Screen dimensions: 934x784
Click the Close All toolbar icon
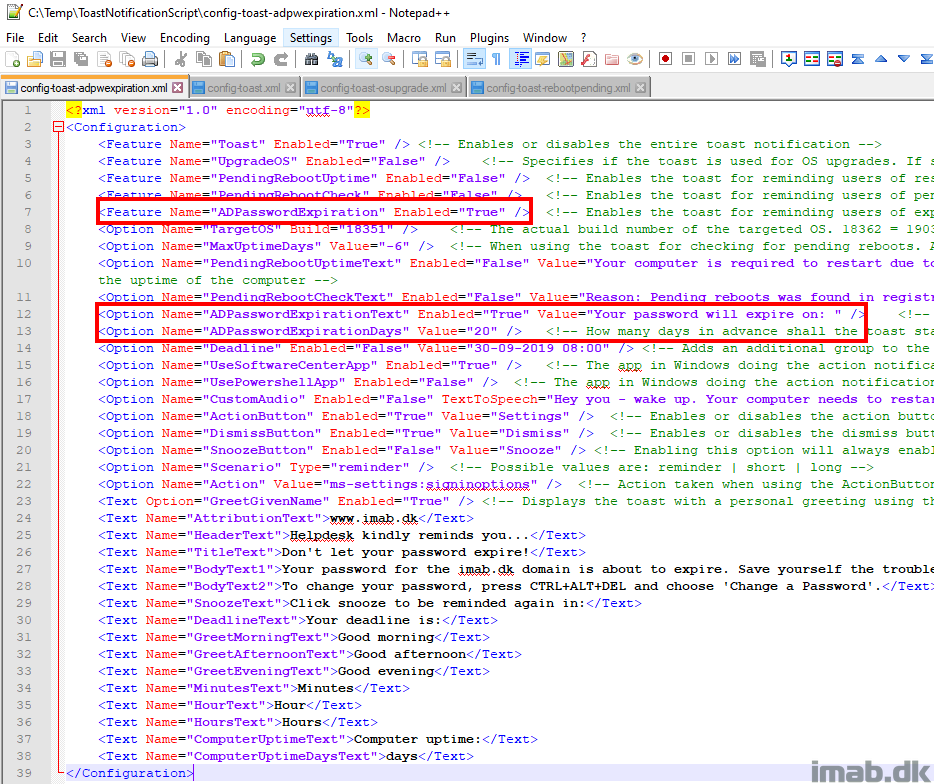(127, 59)
